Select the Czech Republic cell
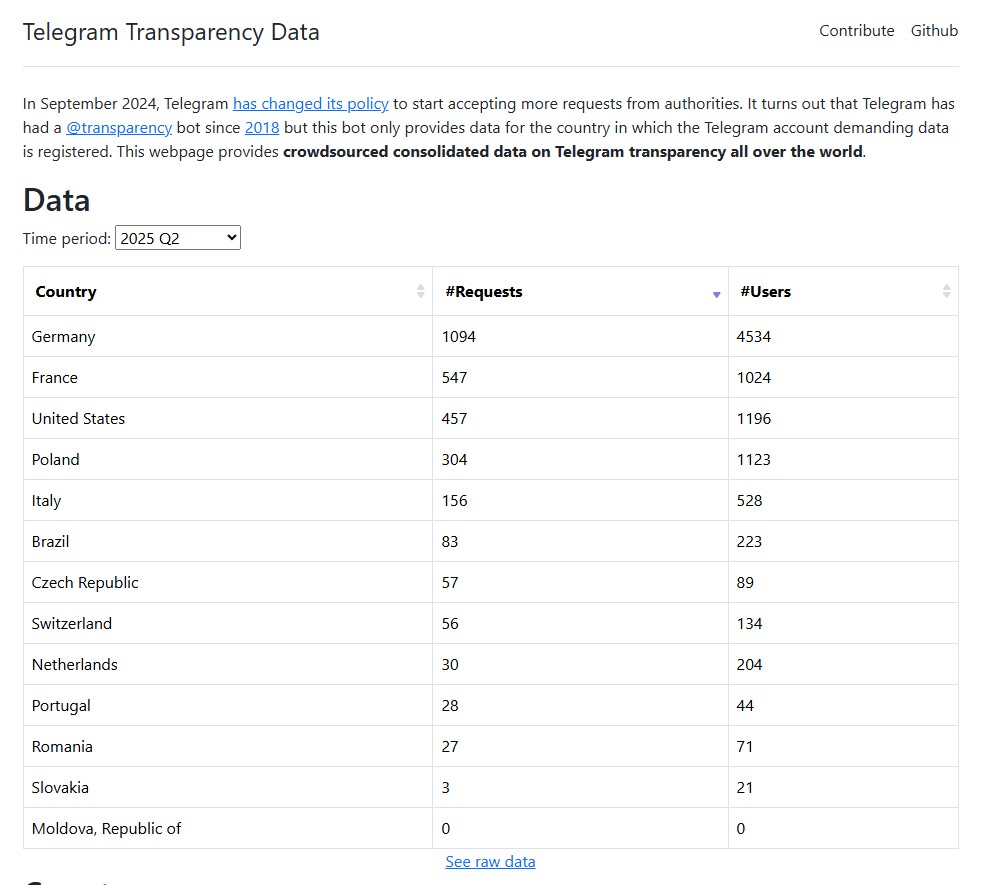This screenshot has height=885, width=997. (85, 583)
